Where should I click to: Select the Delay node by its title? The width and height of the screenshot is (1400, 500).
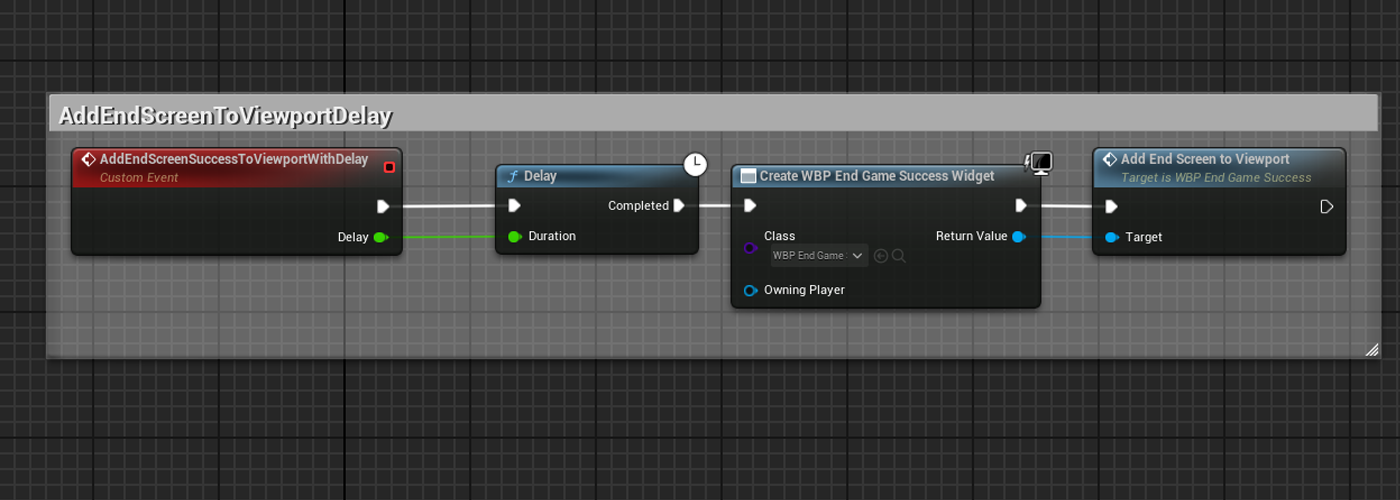tap(540, 176)
